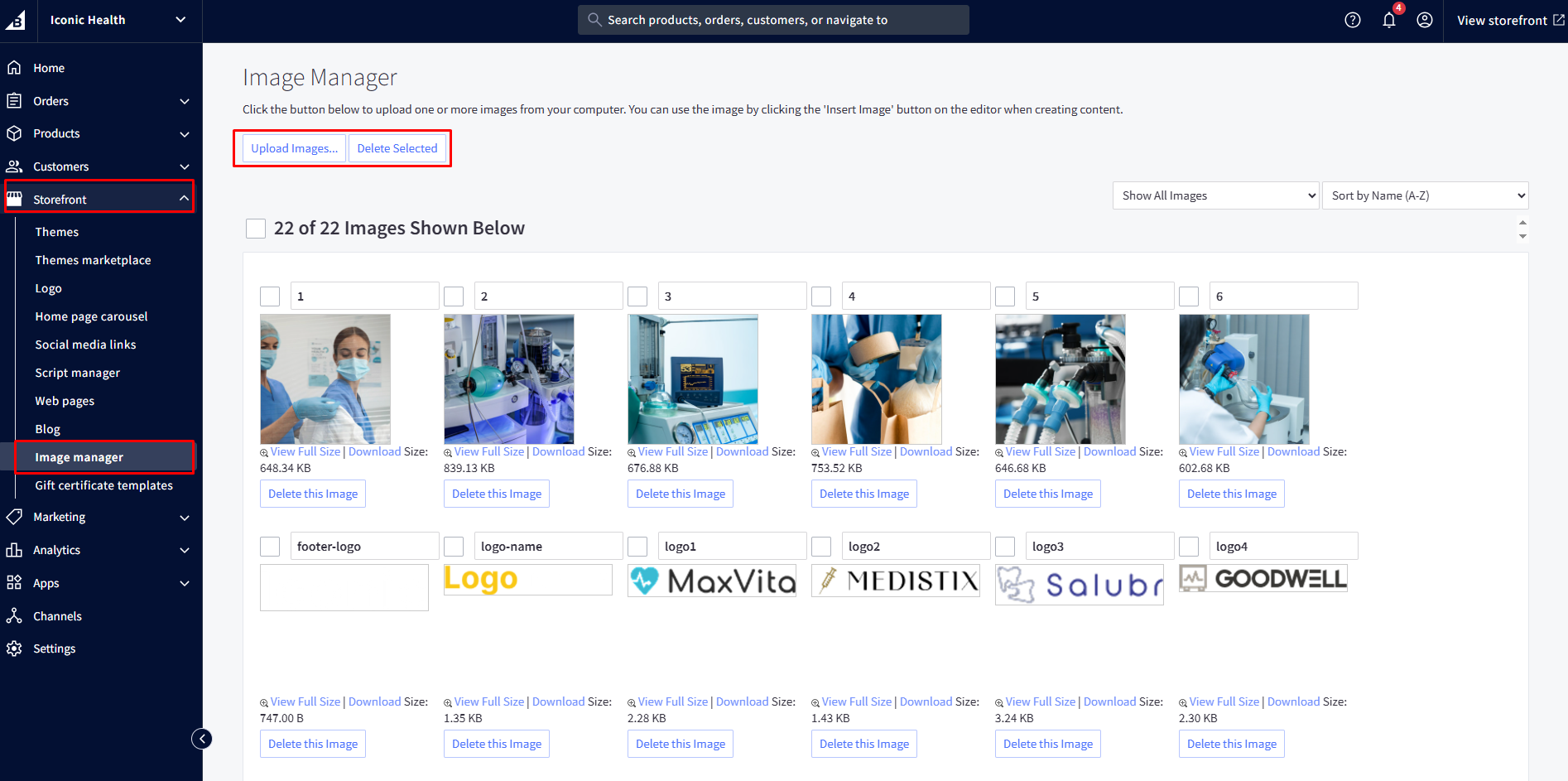This screenshot has width=1568, height=781.
Task: Click the Upload Images button
Action: tap(294, 148)
